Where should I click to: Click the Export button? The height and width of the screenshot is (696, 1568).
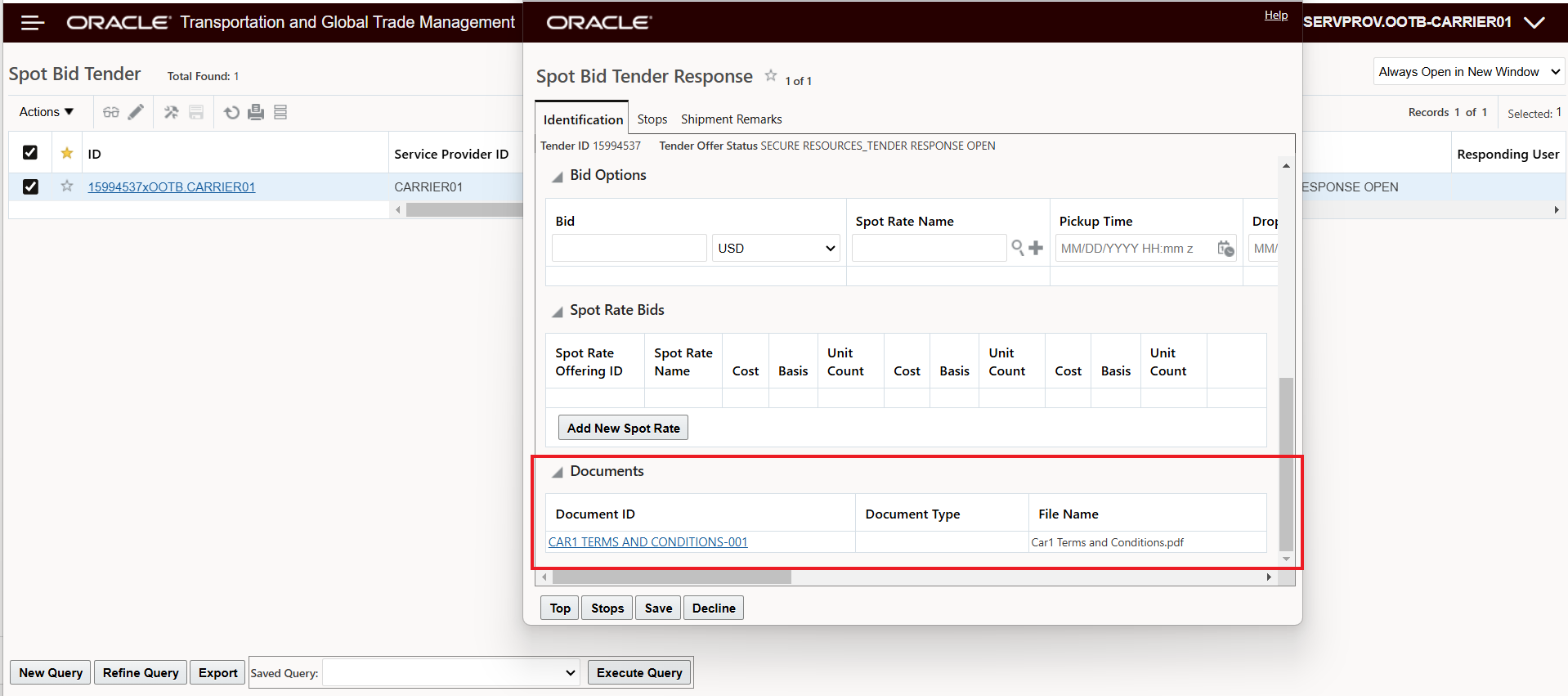(217, 672)
